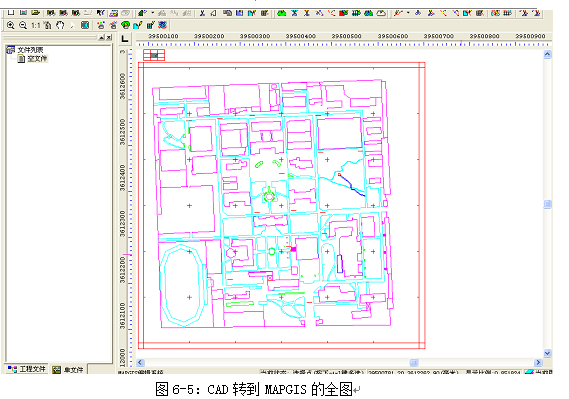Click the horizontal scrollbar right arrow
The image size is (569, 399).
point(538,362)
